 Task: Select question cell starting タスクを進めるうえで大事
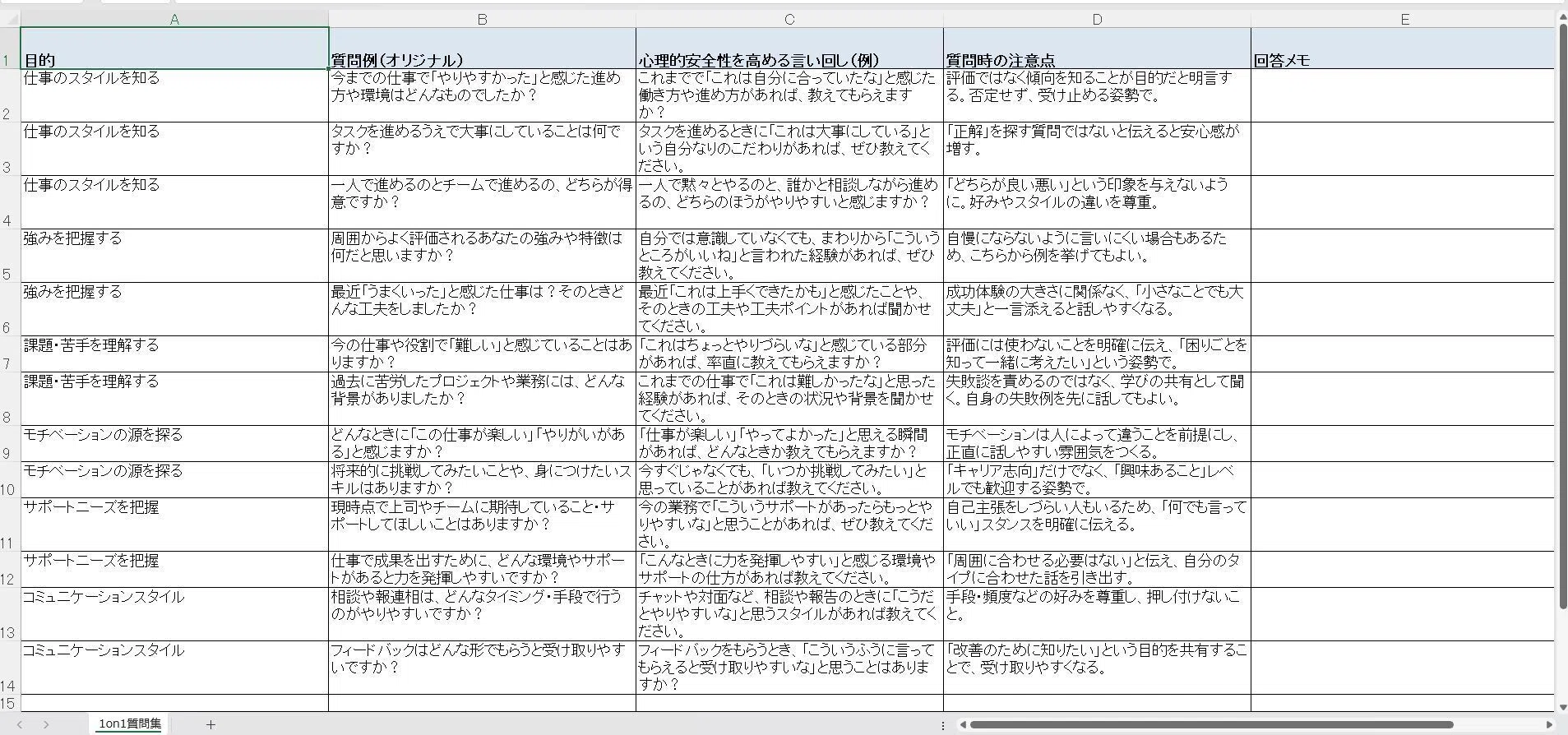tap(482, 149)
